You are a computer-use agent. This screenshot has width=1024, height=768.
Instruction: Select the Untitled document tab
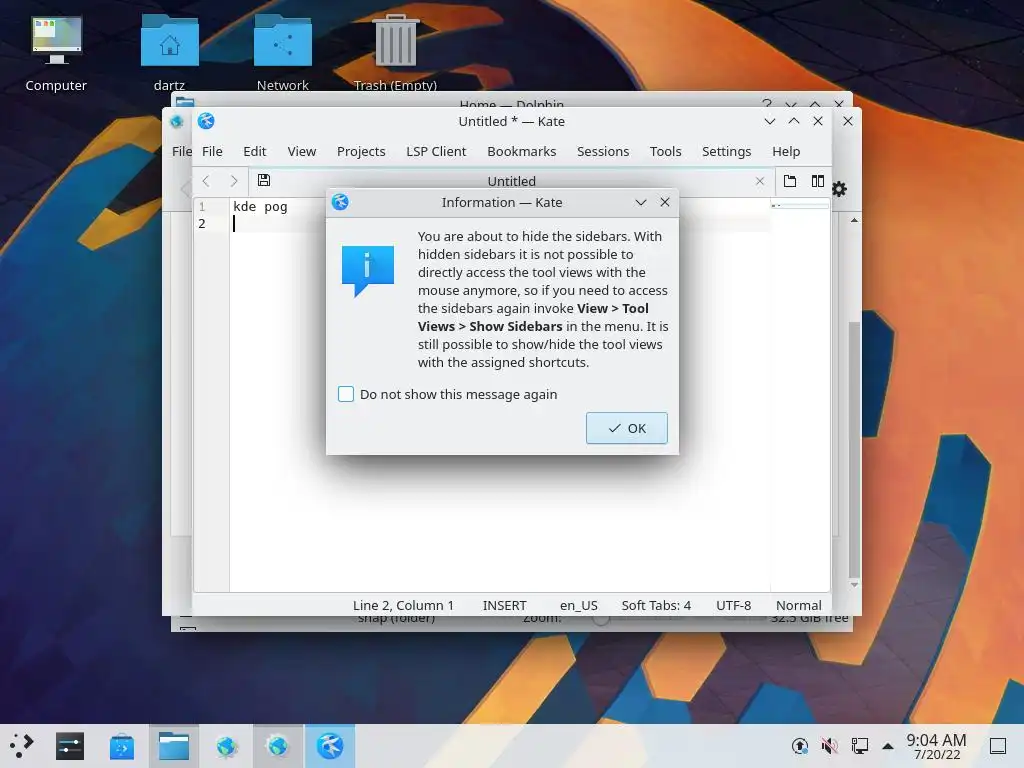(x=511, y=181)
